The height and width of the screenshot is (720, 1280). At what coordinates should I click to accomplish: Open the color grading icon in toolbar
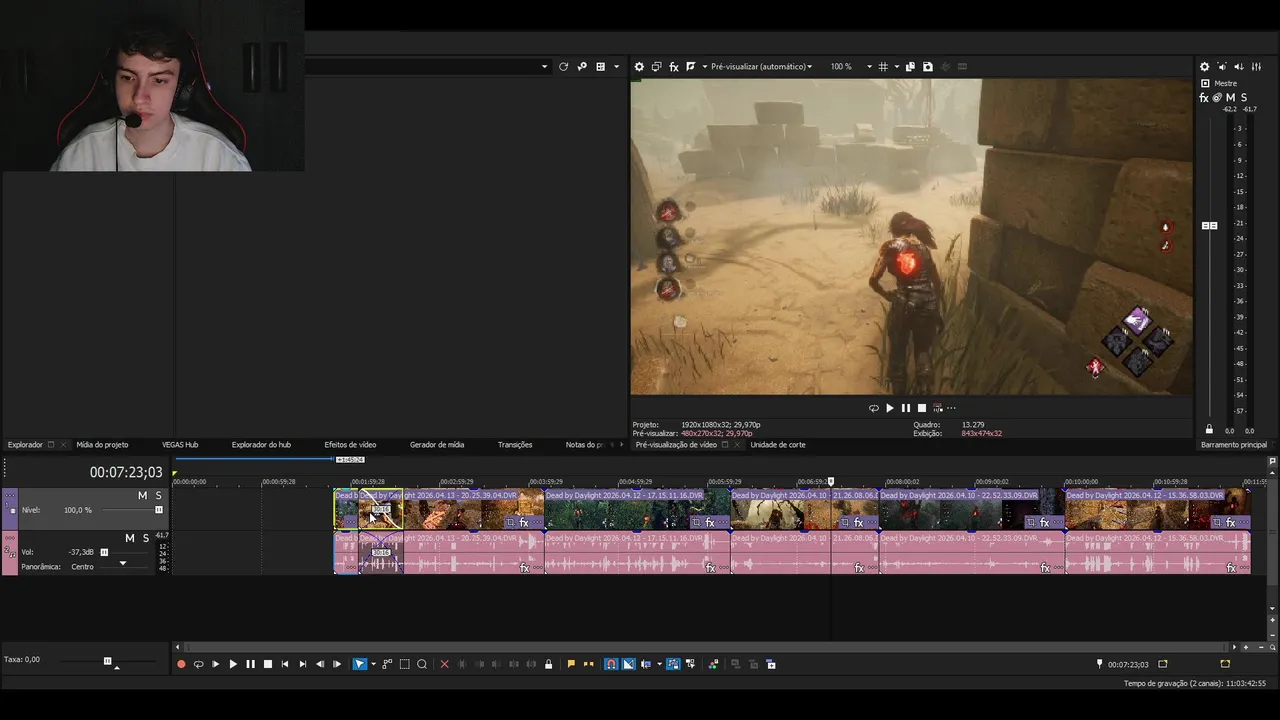point(713,664)
